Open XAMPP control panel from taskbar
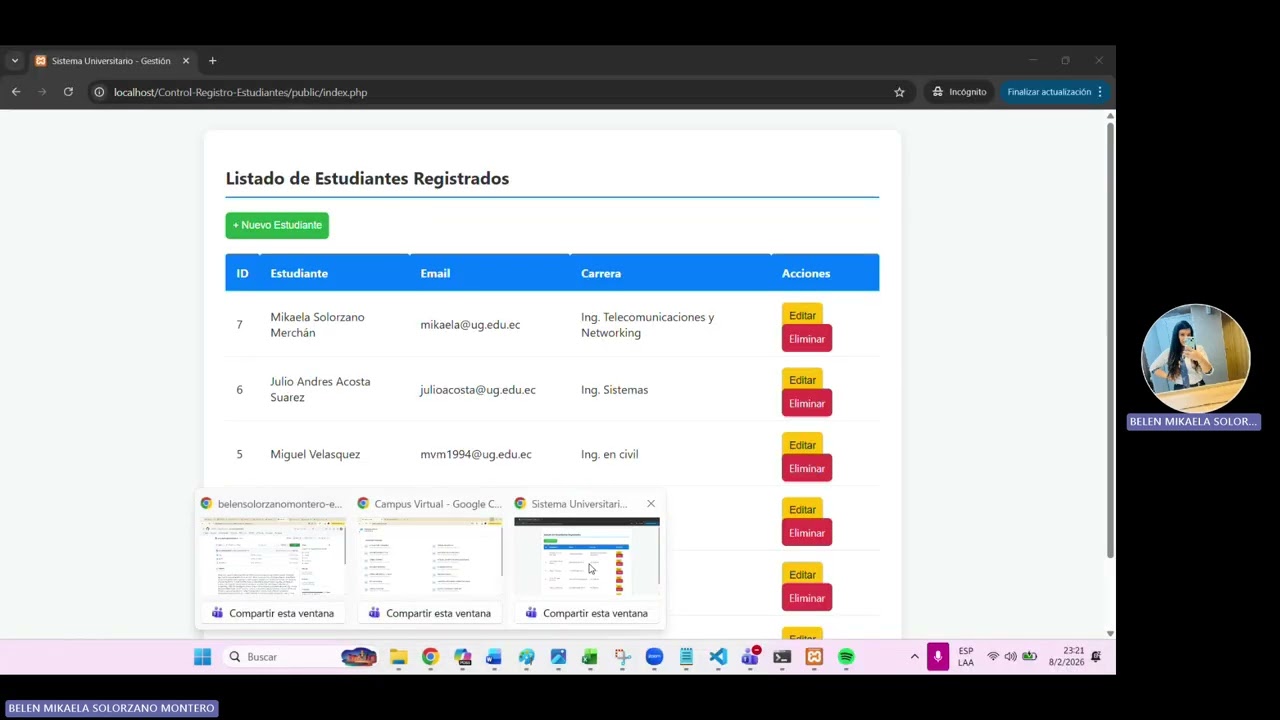1280x720 pixels. [x=814, y=657]
